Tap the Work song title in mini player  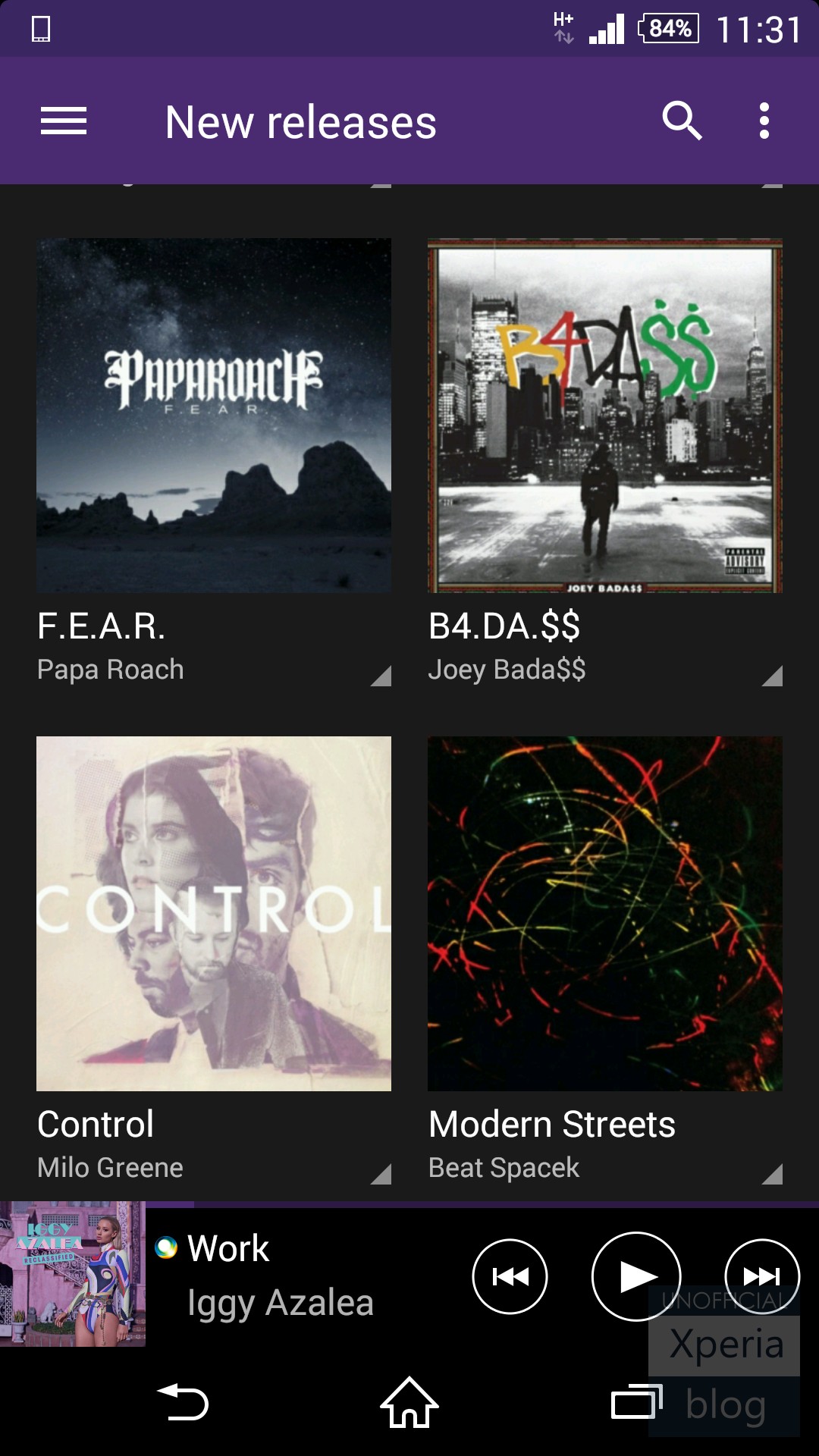coord(228,1248)
